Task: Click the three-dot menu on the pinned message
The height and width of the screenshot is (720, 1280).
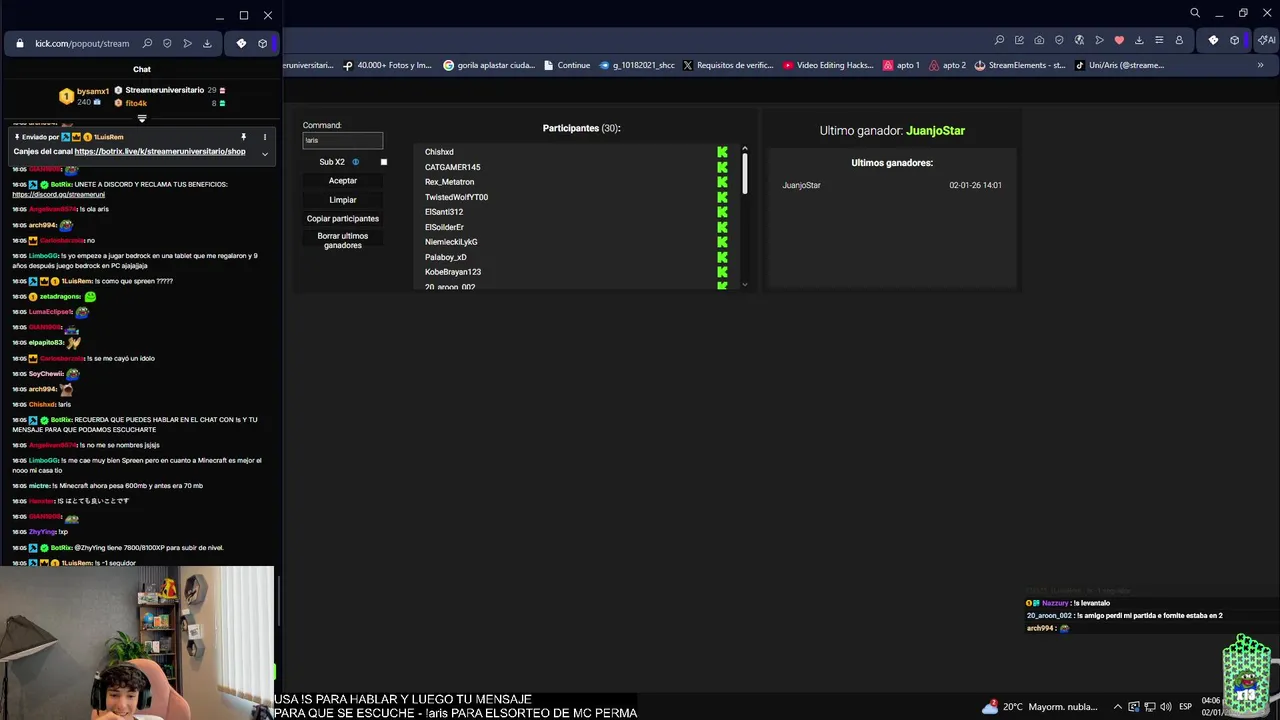Action: click(x=265, y=137)
